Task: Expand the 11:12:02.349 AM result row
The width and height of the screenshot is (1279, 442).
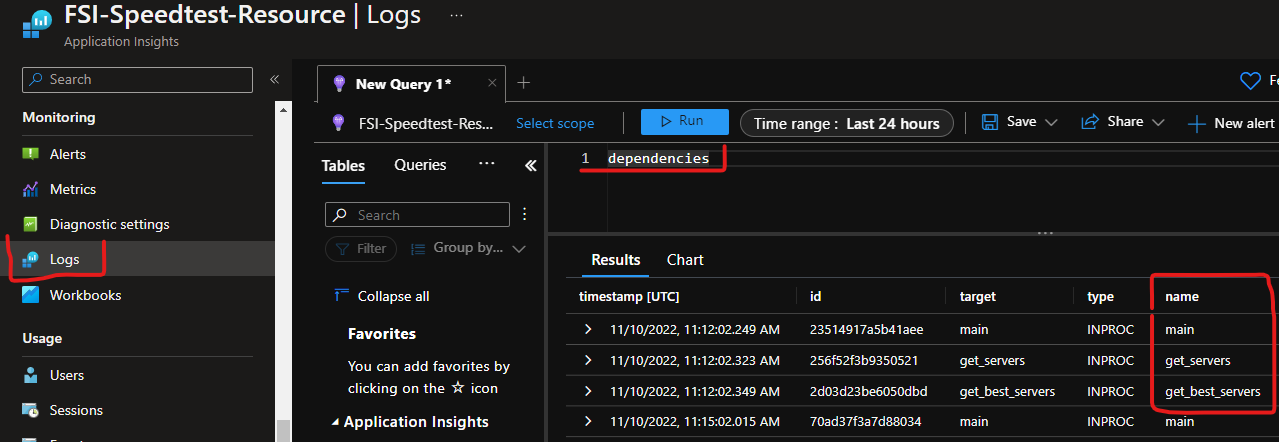Action: pos(588,391)
